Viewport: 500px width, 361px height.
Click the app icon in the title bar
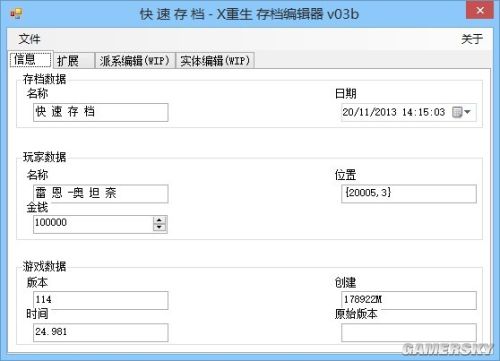(16, 13)
